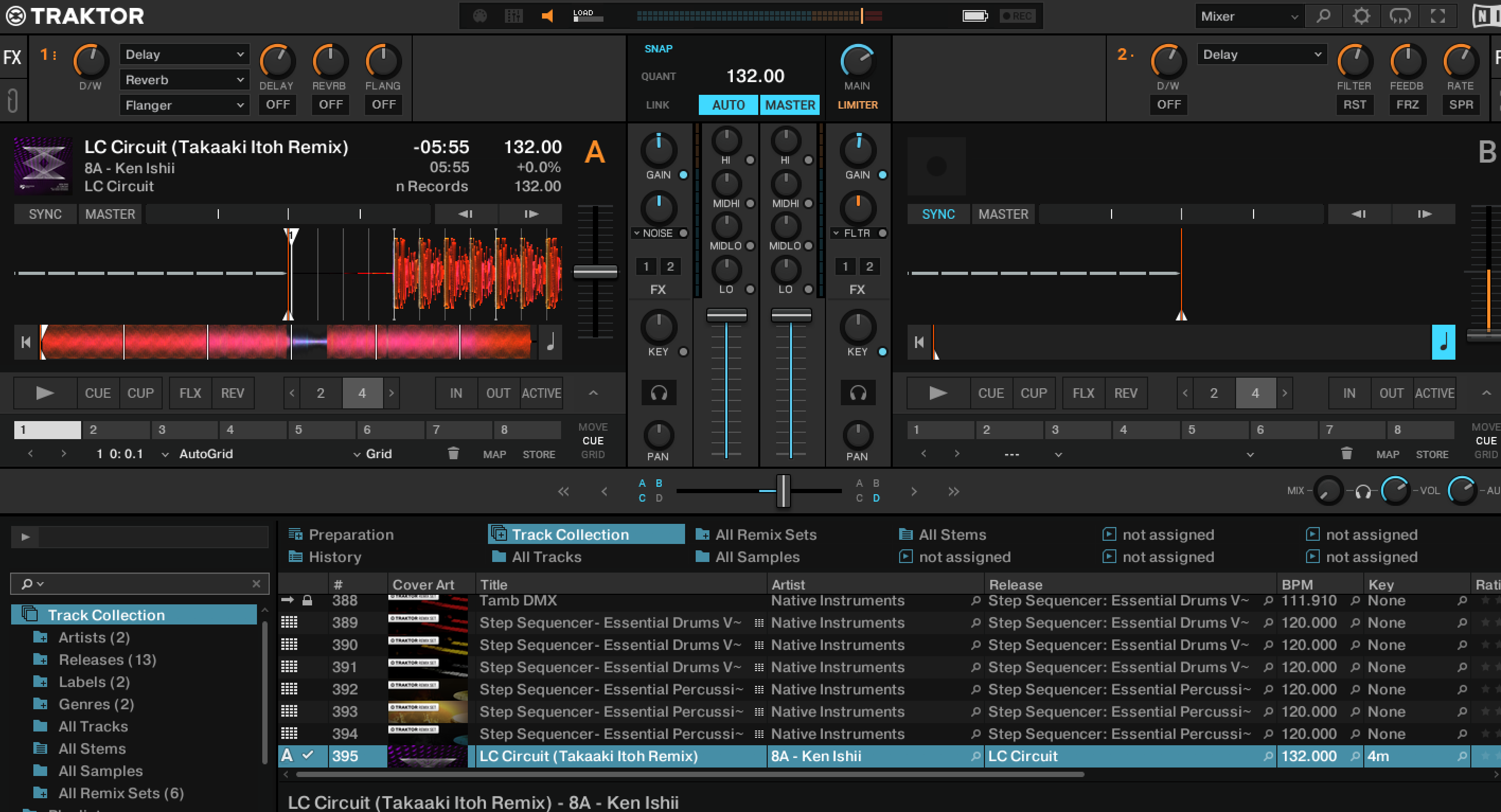The height and width of the screenshot is (812, 1501).
Task: Click the headphones cruise mode icon
Action: 1400,16
